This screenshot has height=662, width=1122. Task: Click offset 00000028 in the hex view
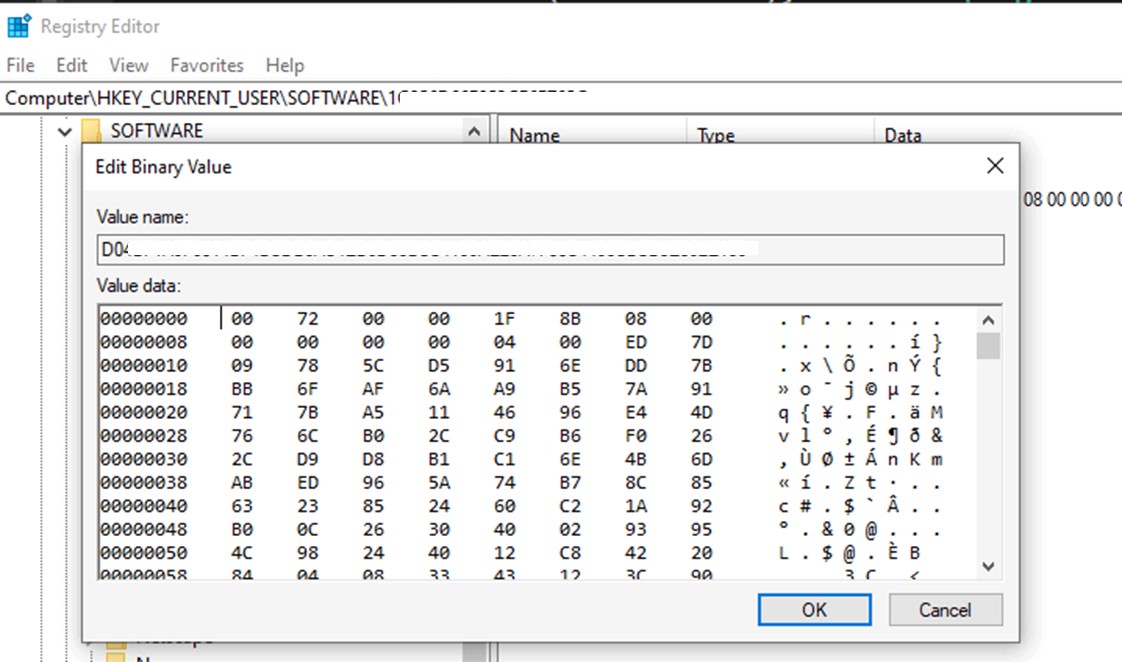[144, 436]
